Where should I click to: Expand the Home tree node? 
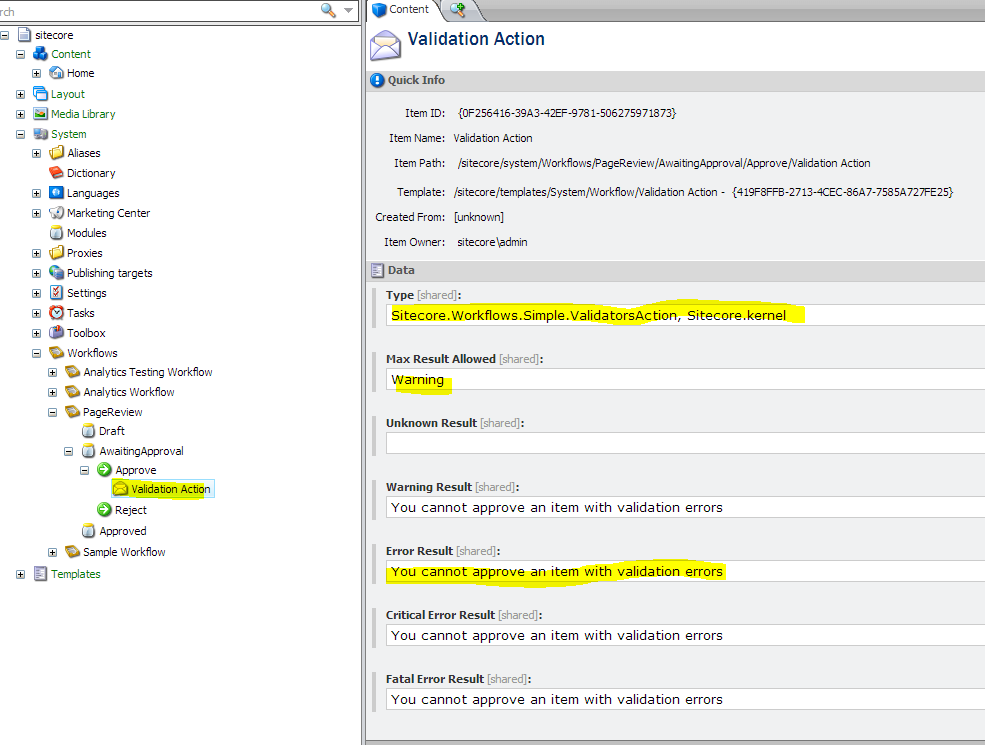tap(36, 73)
